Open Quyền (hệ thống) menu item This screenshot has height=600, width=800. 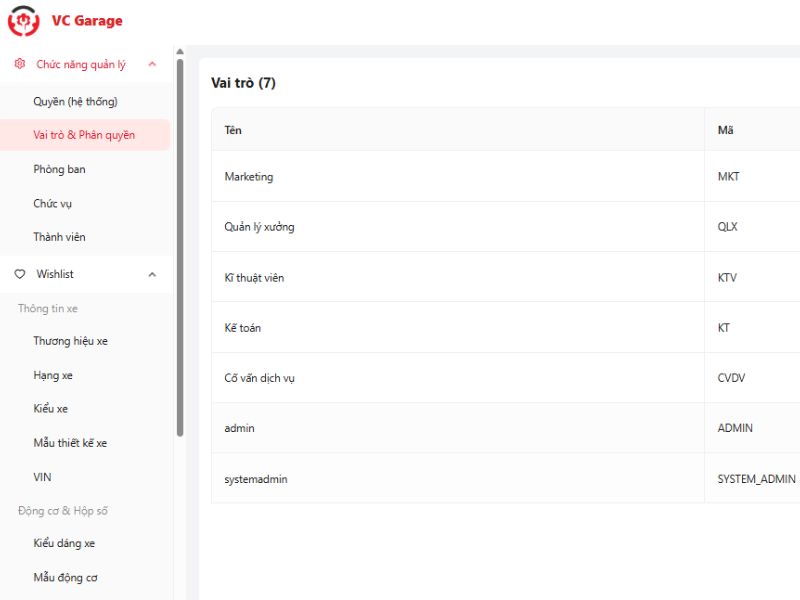tap(75, 102)
